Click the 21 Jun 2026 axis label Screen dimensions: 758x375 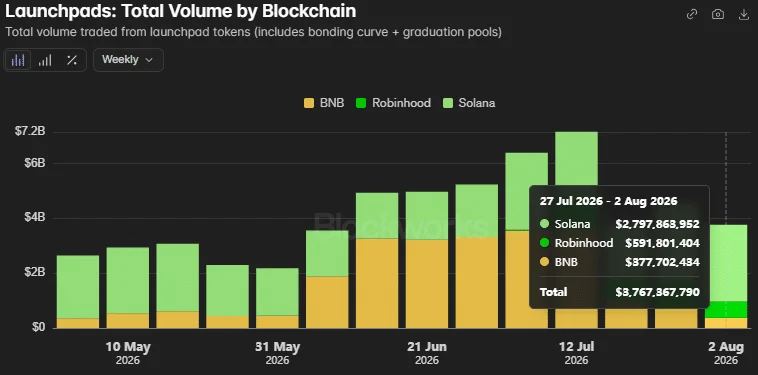pos(427,353)
